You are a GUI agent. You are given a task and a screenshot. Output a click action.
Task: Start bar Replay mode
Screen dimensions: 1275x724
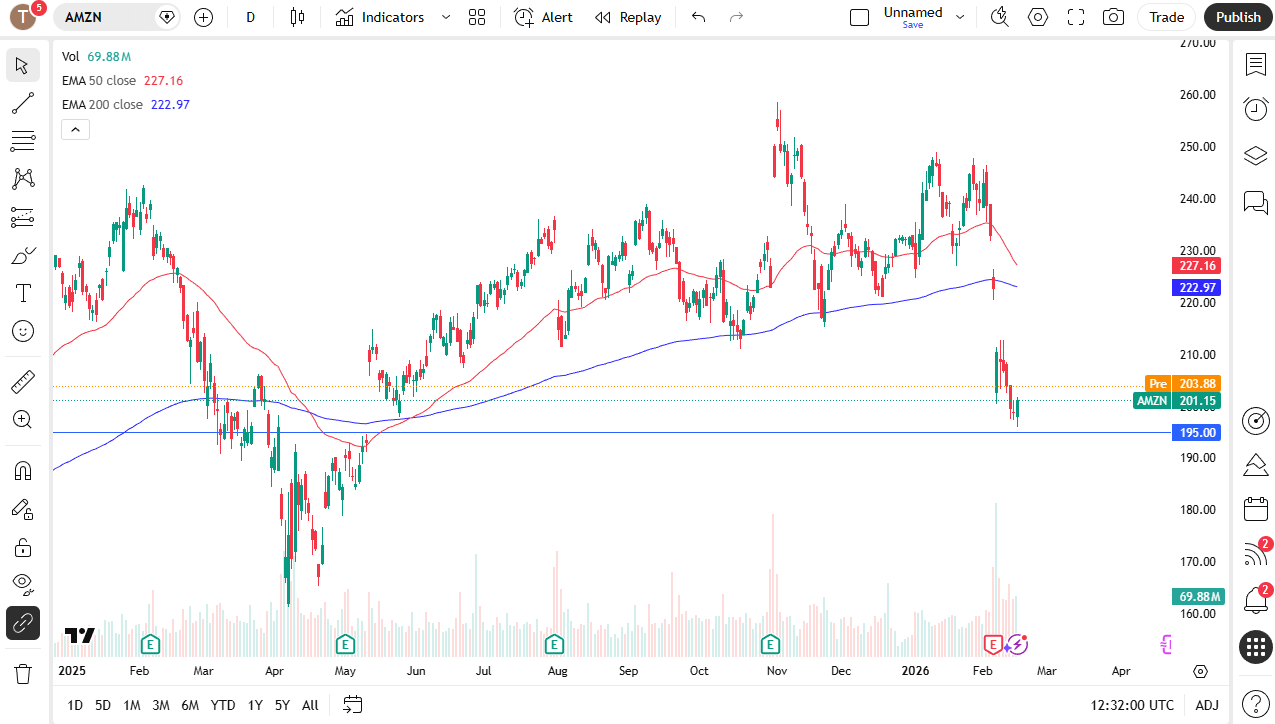pyautogui.click(x=628, y=17)
